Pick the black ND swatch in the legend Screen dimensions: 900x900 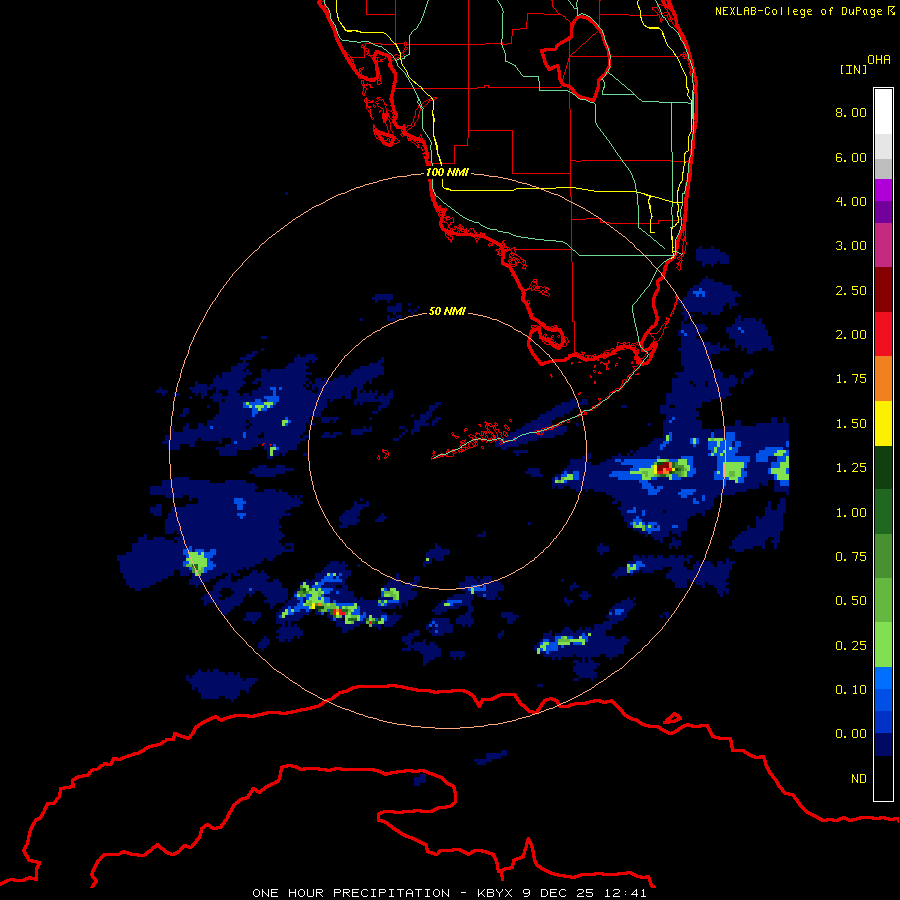click(883, 778)
